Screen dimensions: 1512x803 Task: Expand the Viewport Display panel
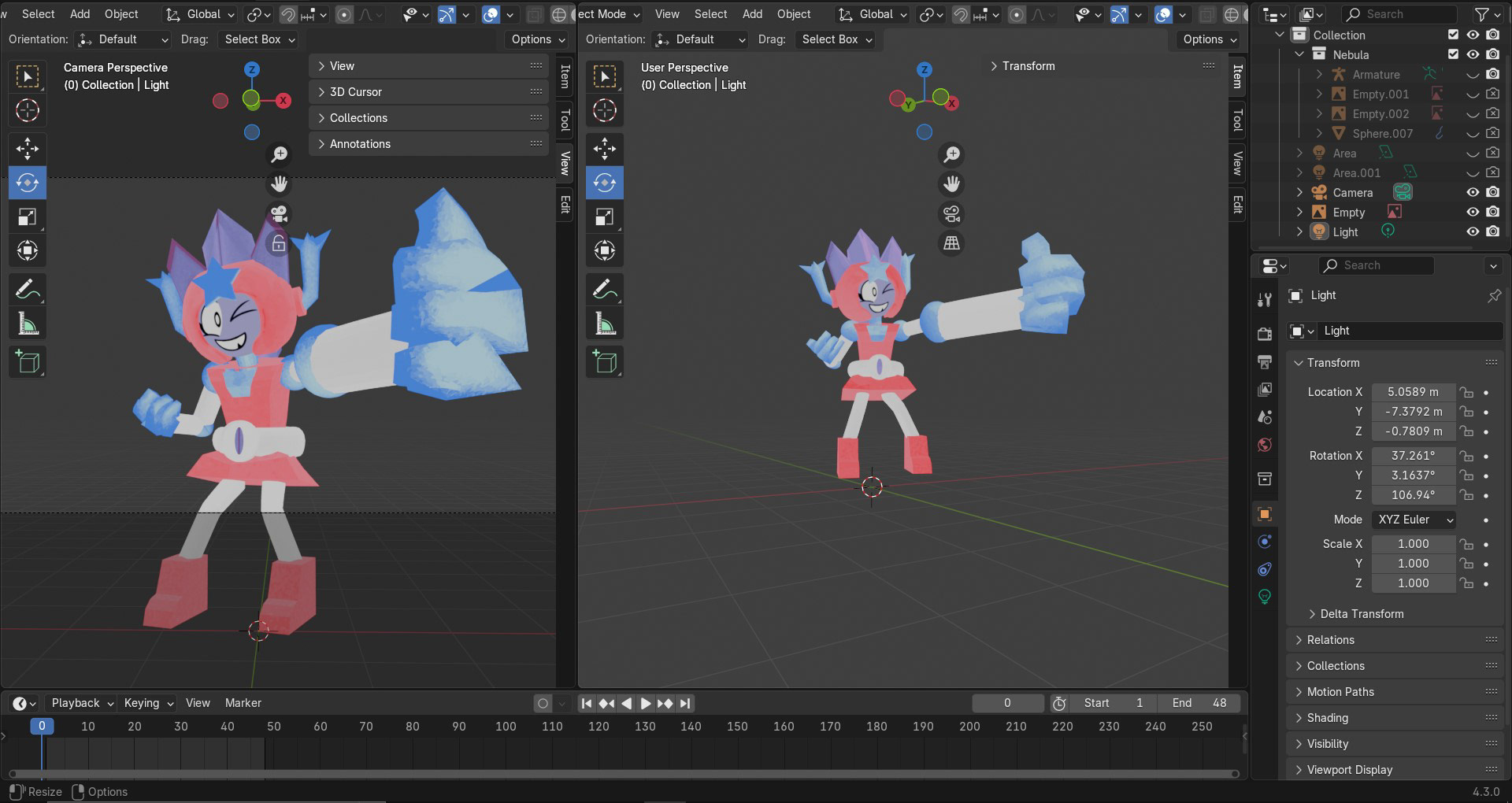coord(1395,770)
